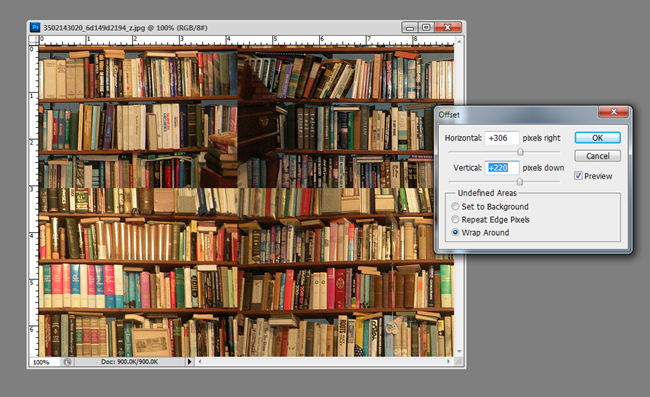Viewport: 650px width, 397px height.
Task: Select Set to Background option
Action: pos(455,206)
